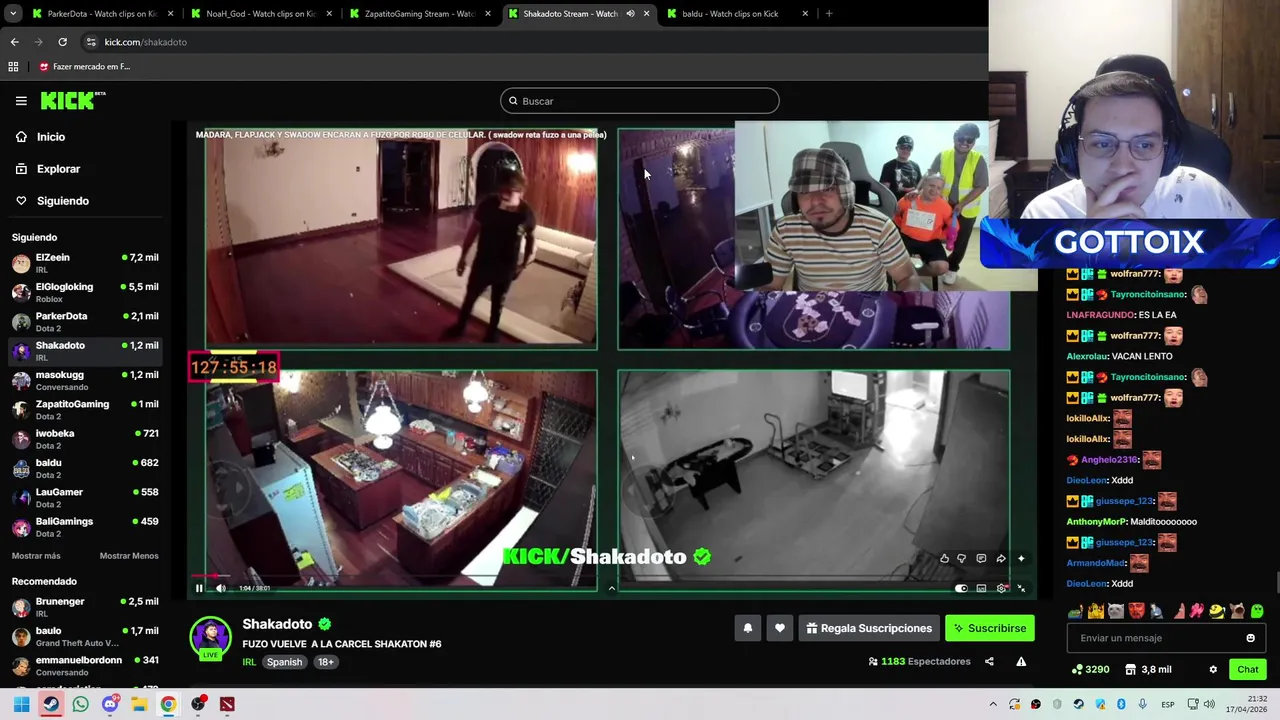Open iwobeka channel in sidebar
The image size is (1280, 720).
[x=86, y=439]
